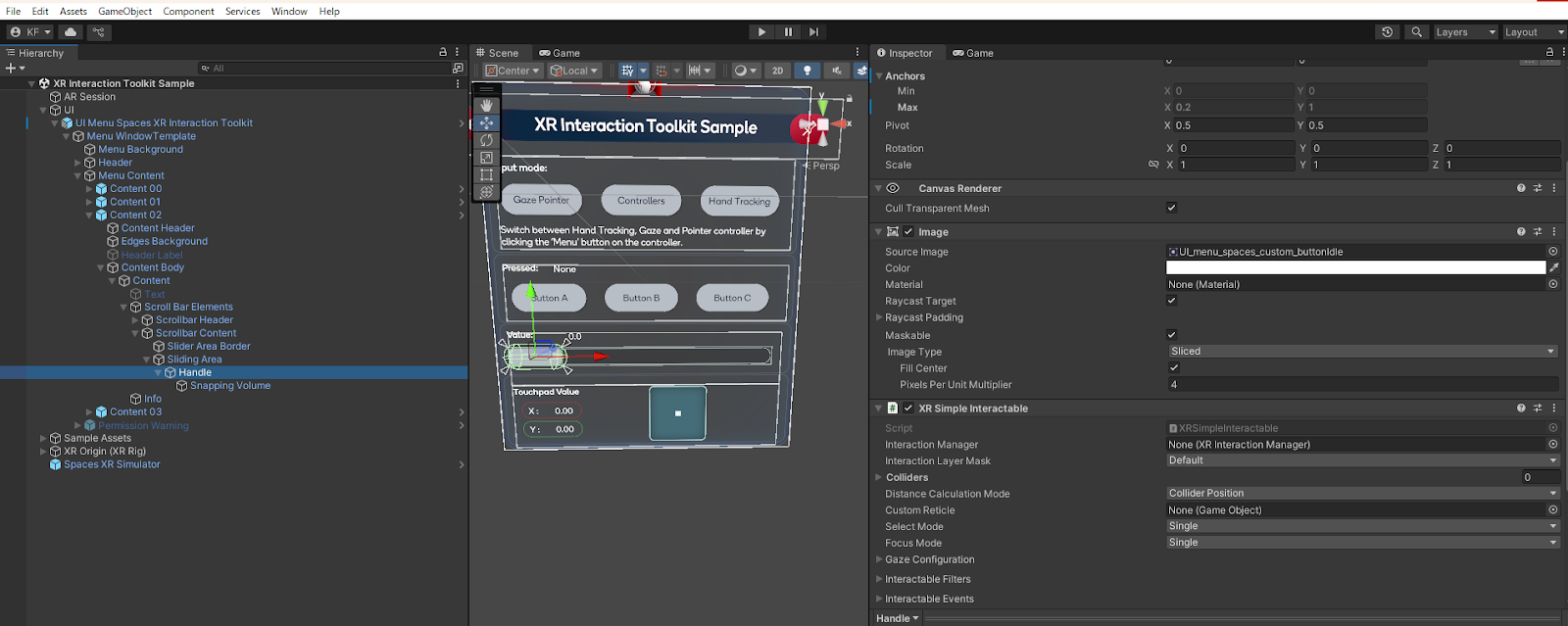Image resolution: width=1568 pixels, height=626 pixels.
Task: Toggle the Raycast Target checkbox
Action: 1171,301
